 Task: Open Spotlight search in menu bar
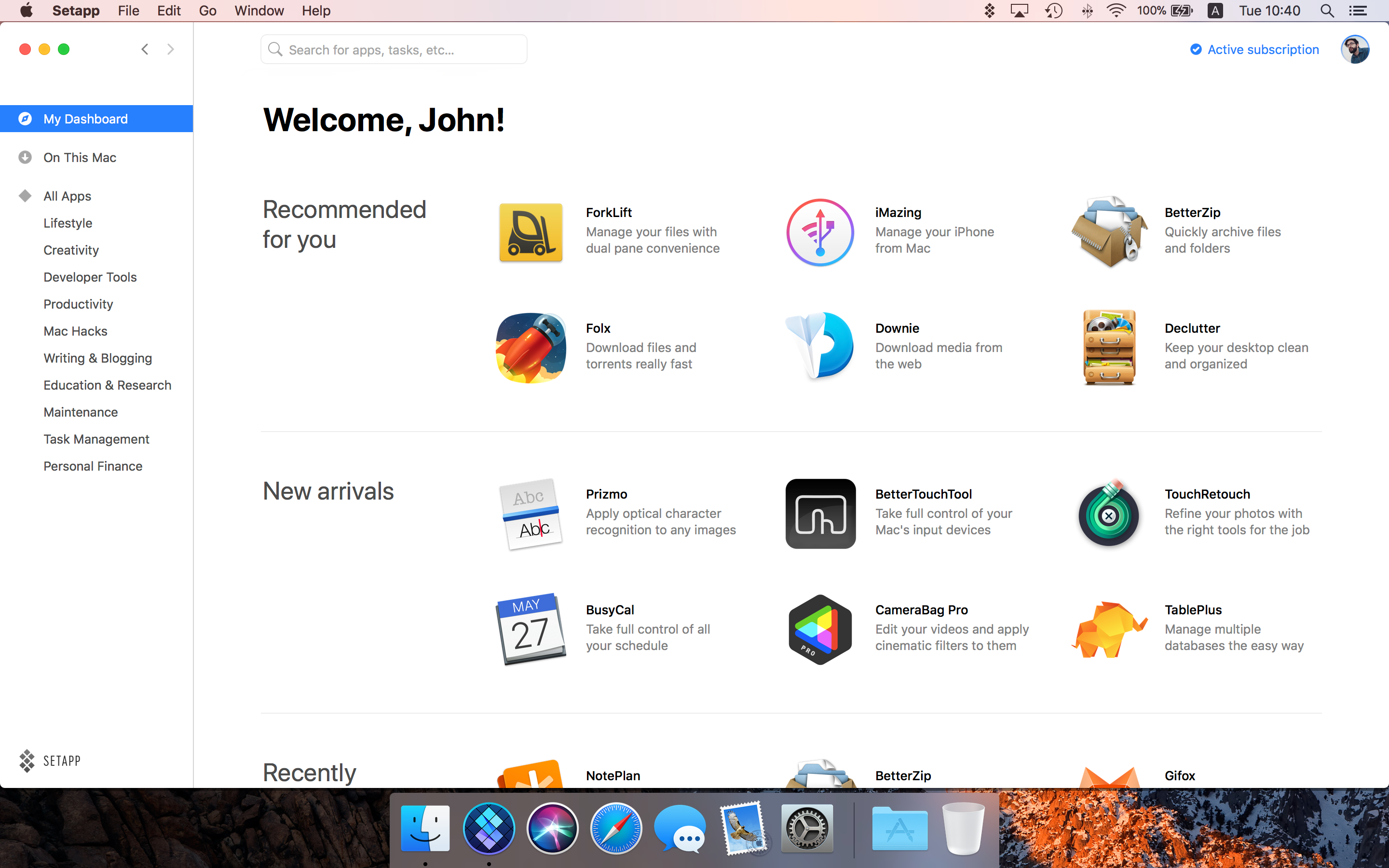click(1327, 11)
